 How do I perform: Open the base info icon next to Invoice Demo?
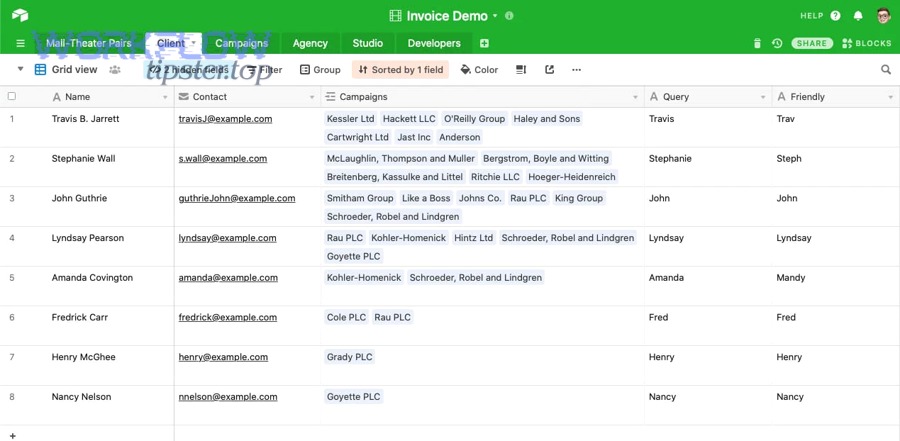tap(509, 16)
